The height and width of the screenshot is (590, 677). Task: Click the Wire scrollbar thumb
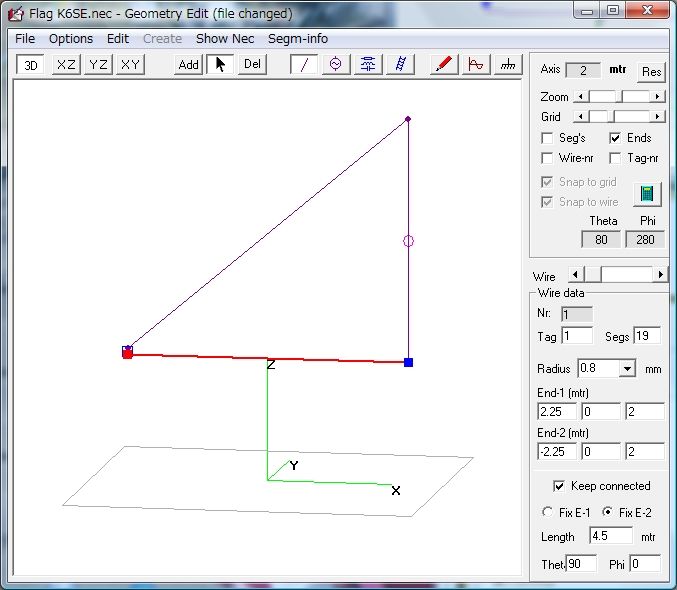tap(592, 275)
